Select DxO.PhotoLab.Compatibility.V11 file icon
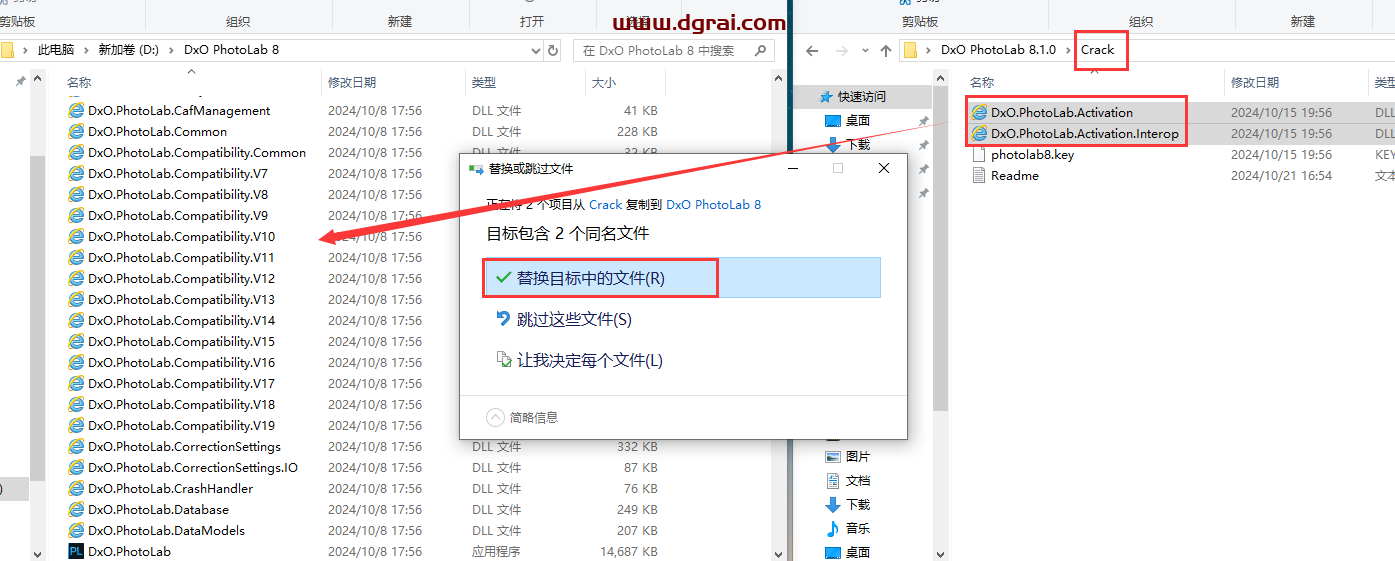1395x561 pixels. pyautogui.click(x=75, y=257)
